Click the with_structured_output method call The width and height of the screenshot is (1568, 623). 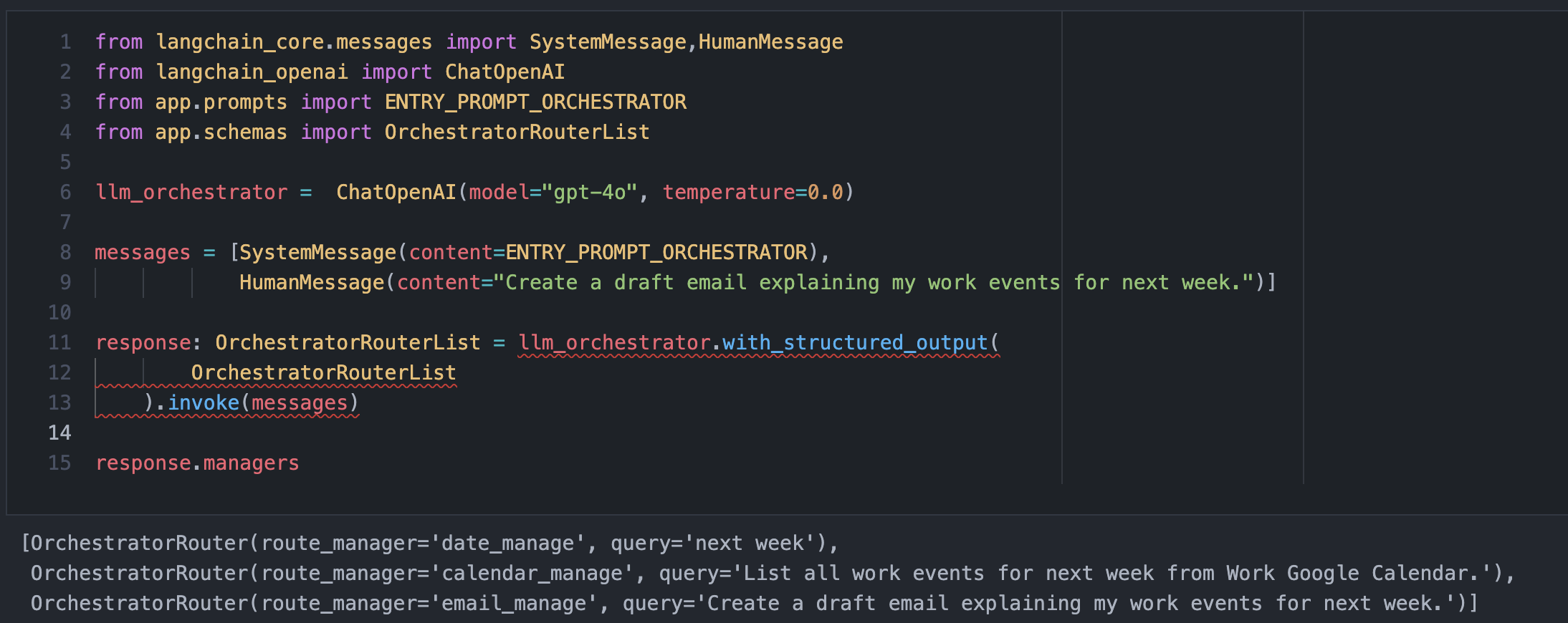[x=855, y=343]
